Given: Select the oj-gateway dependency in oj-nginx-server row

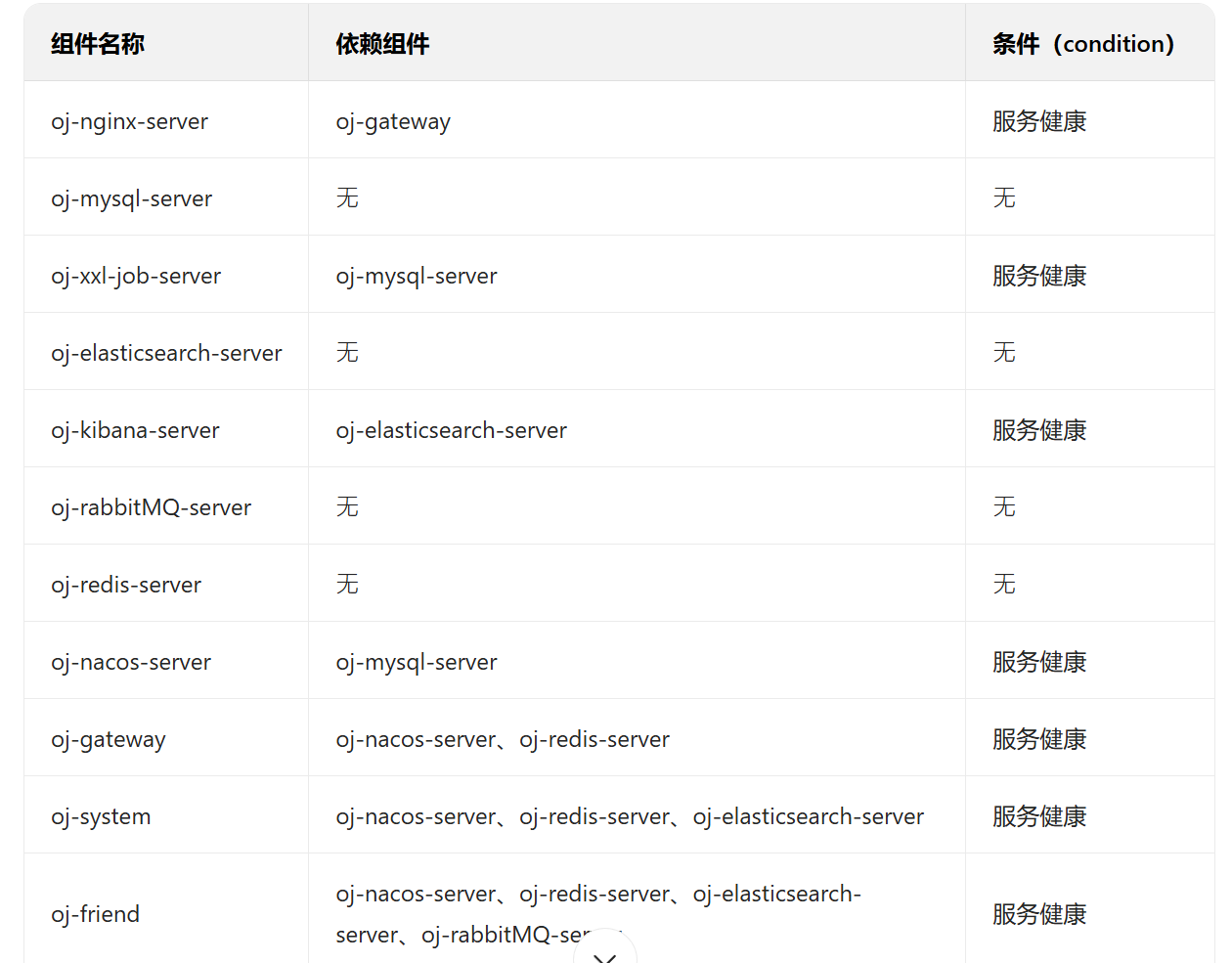Looking at the screenshot, I should click(x=393, y=121).
